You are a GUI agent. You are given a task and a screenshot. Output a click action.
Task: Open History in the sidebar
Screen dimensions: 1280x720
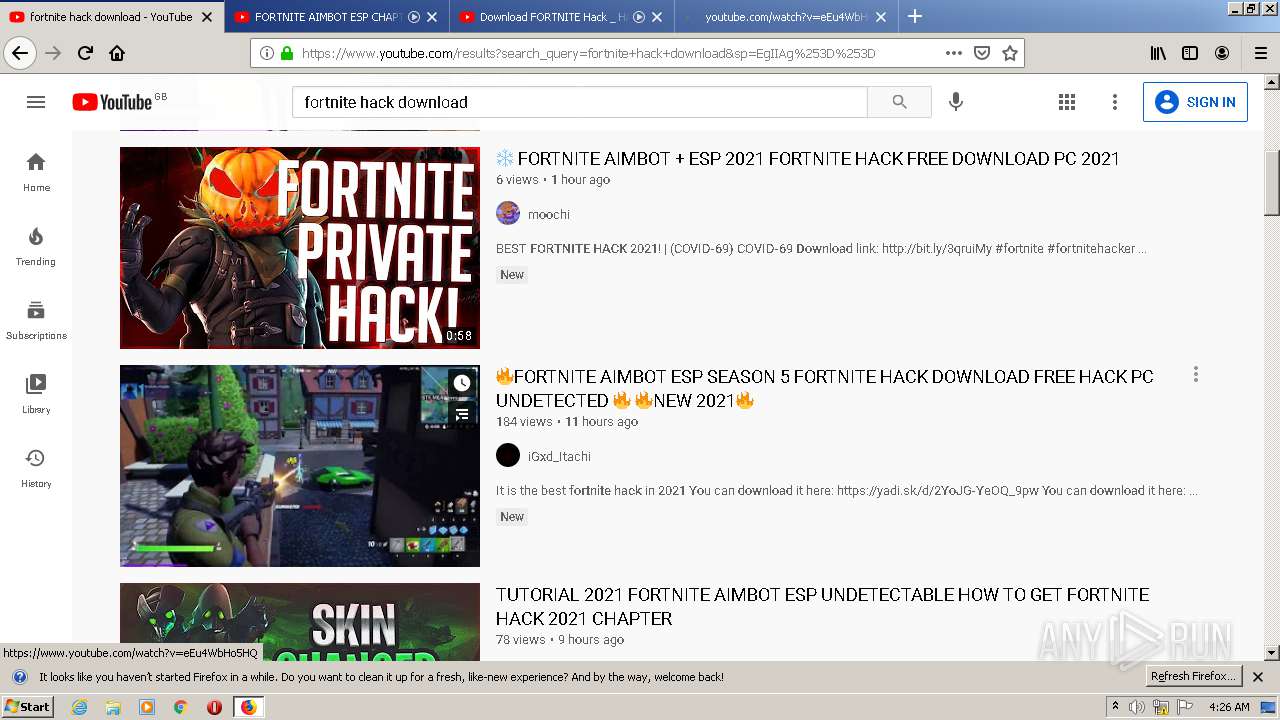pyautogui.click(x=36, y=469)
